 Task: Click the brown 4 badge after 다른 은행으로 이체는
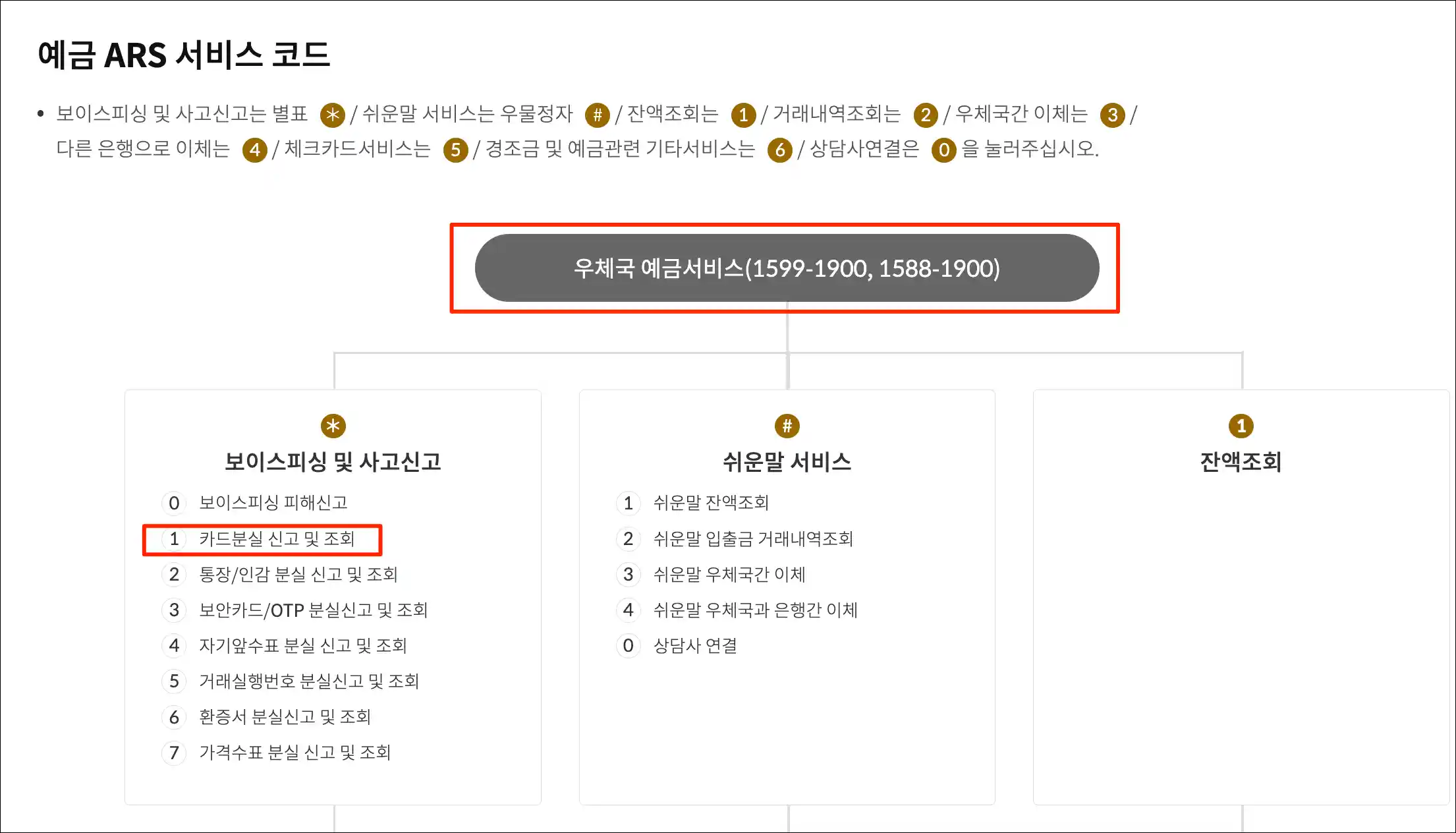pos(255,150)
